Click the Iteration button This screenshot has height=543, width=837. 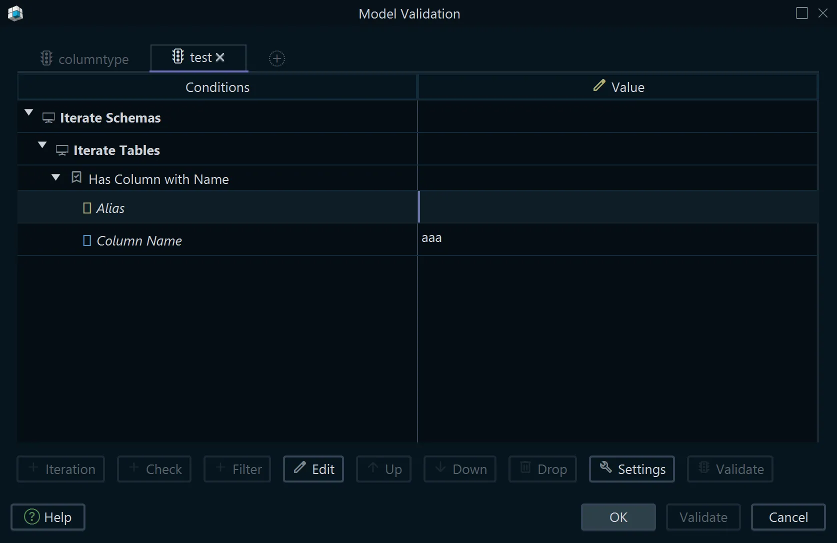61,469
